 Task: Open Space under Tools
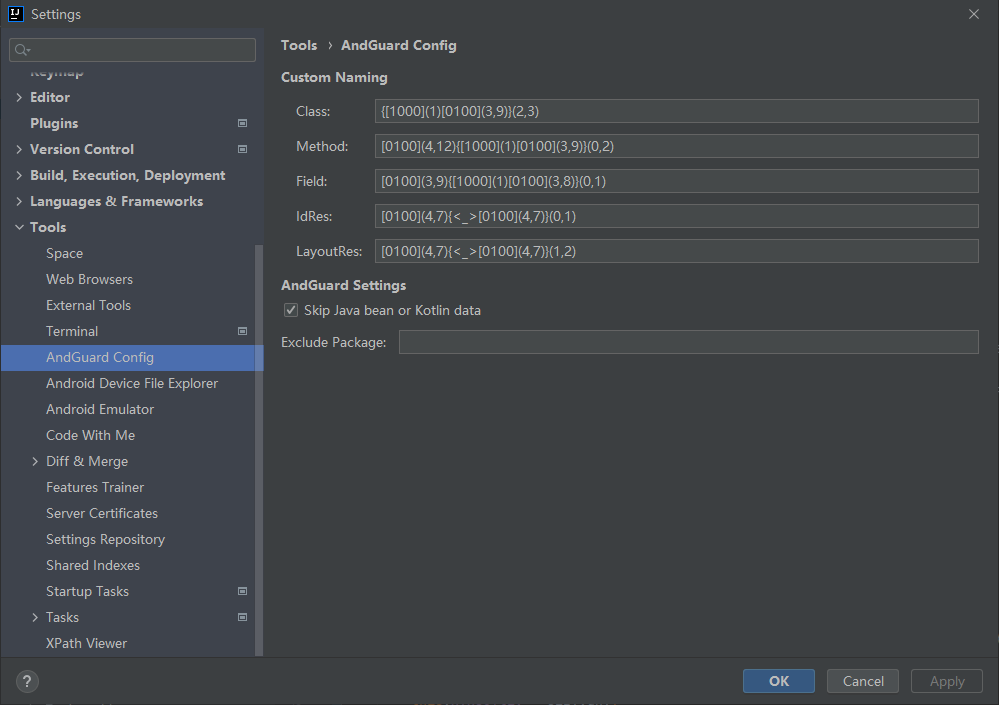[64, 253]
